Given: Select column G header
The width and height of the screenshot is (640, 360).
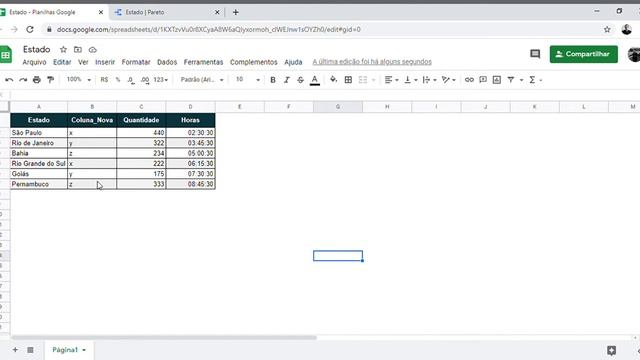Looking at the screenshot, I should coord(338,107).
